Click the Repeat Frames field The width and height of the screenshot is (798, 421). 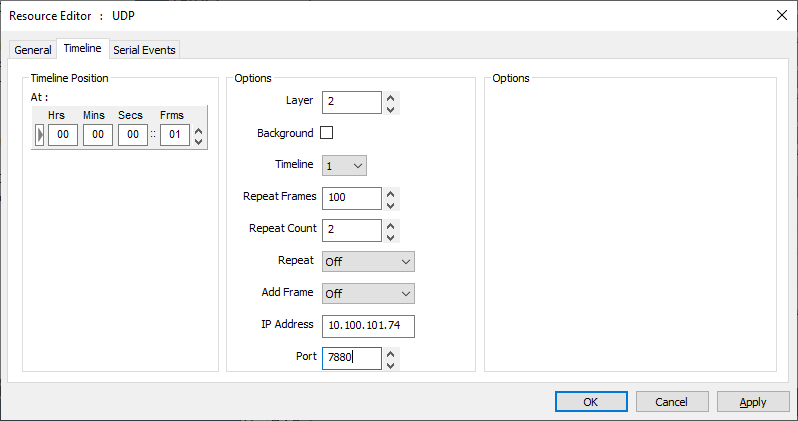tap(352, 198)
